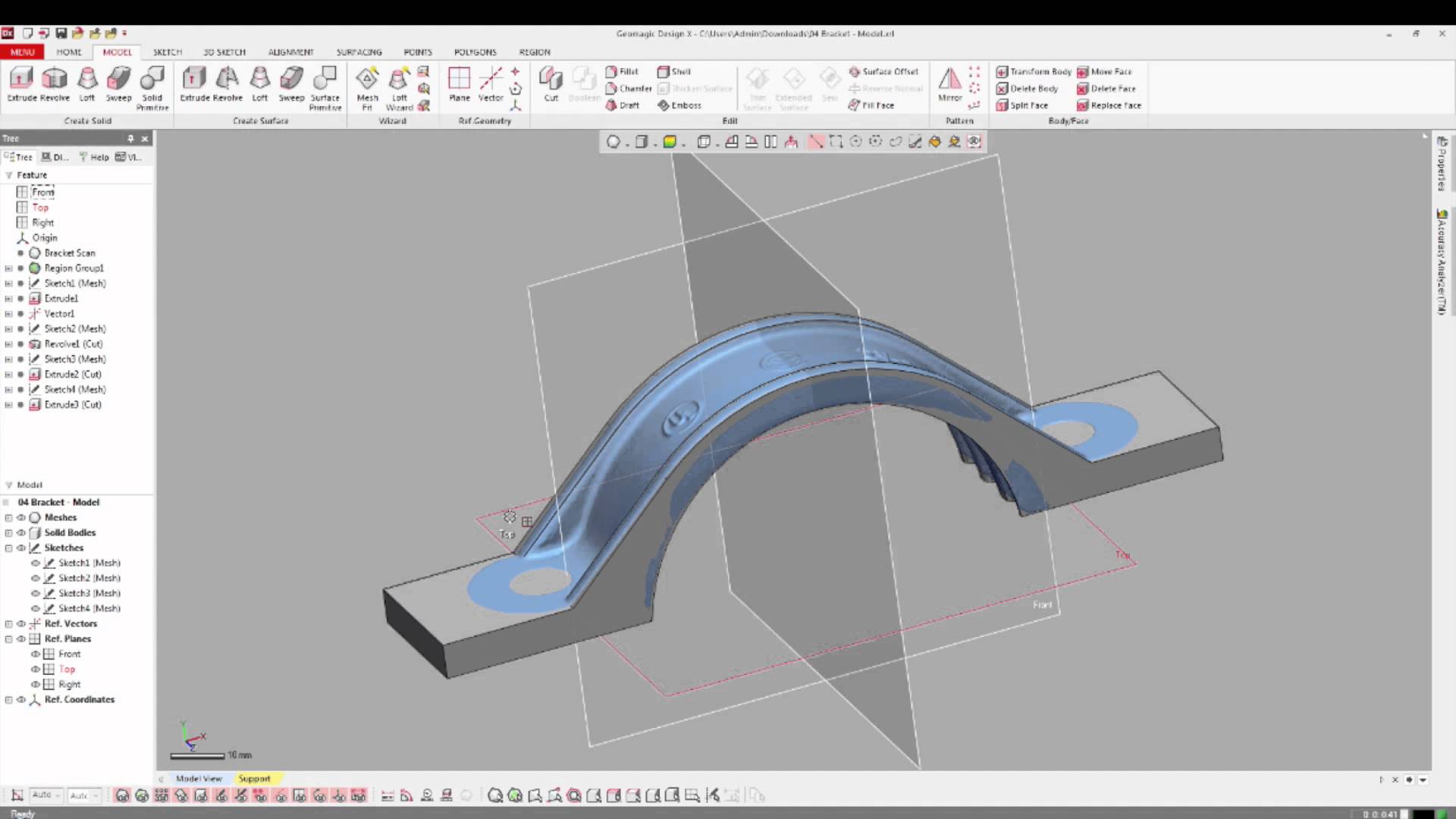Toggle visibility of Sketches group
Viewport: 1456px width, 819px height.
[x=21, y=548]
